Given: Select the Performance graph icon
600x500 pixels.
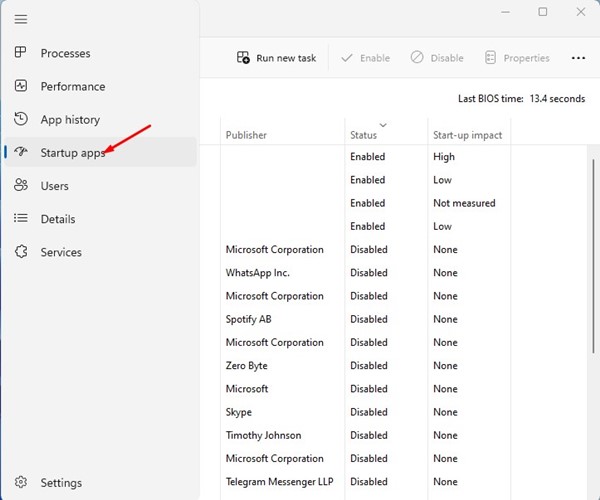Looking at the screenshot, I should coord(21,86).
